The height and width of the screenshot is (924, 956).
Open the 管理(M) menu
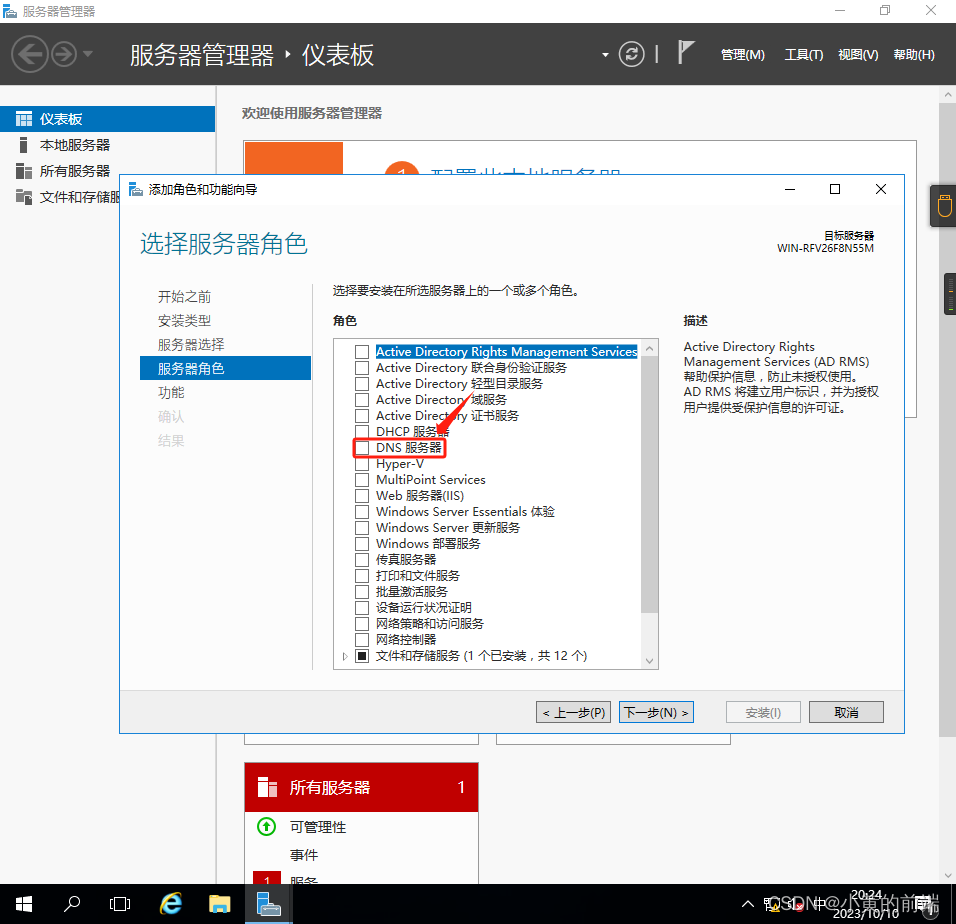tap(742, 55)
